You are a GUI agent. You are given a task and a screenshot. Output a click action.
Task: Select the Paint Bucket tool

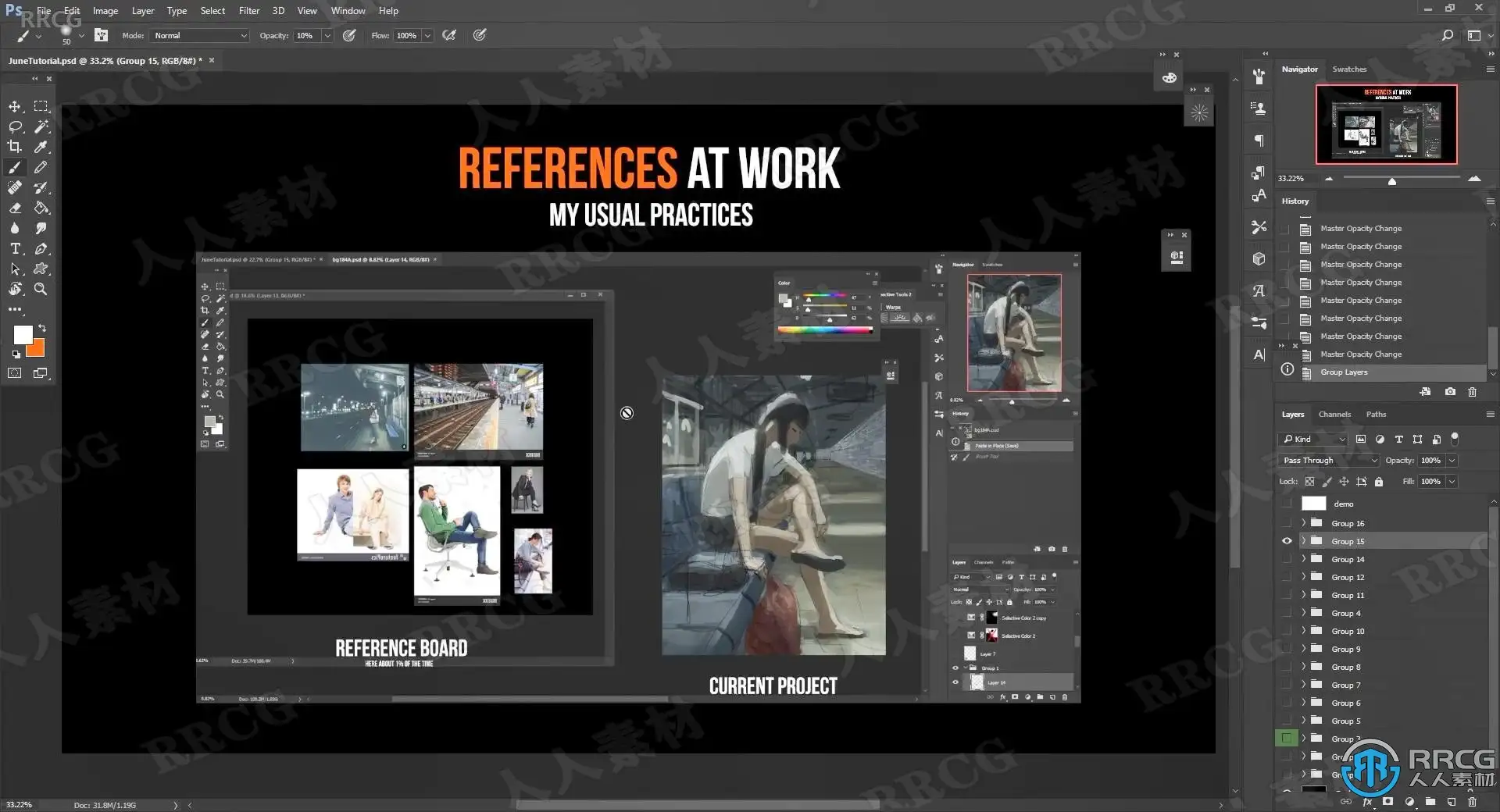tap(41, 208)
